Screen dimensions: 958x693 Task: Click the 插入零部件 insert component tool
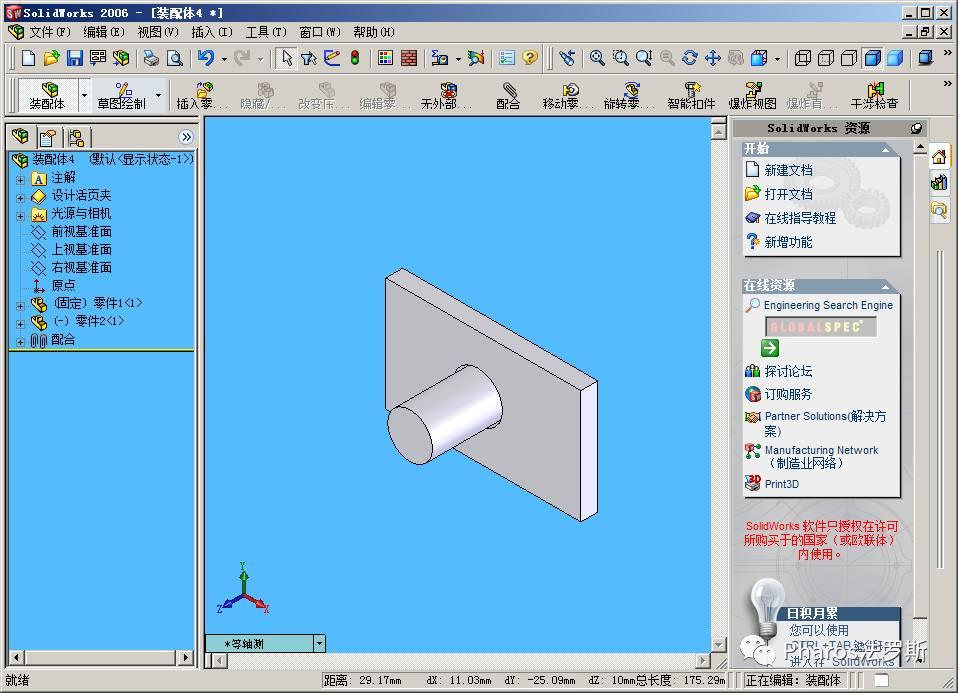pyautogui.click(x=202, y=95)
